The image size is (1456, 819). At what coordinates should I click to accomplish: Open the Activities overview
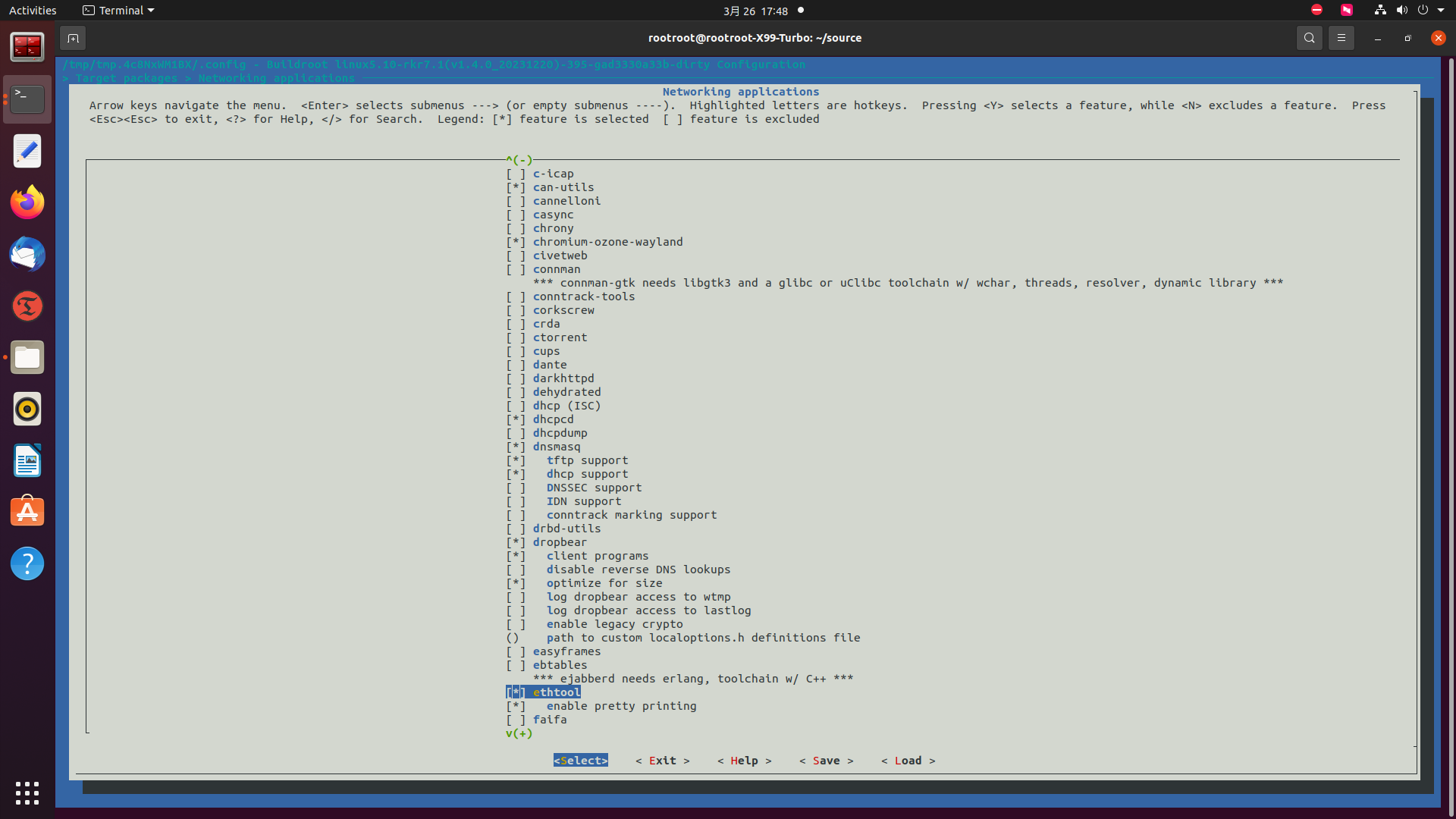pyautogui.click(x=33, y=11)
